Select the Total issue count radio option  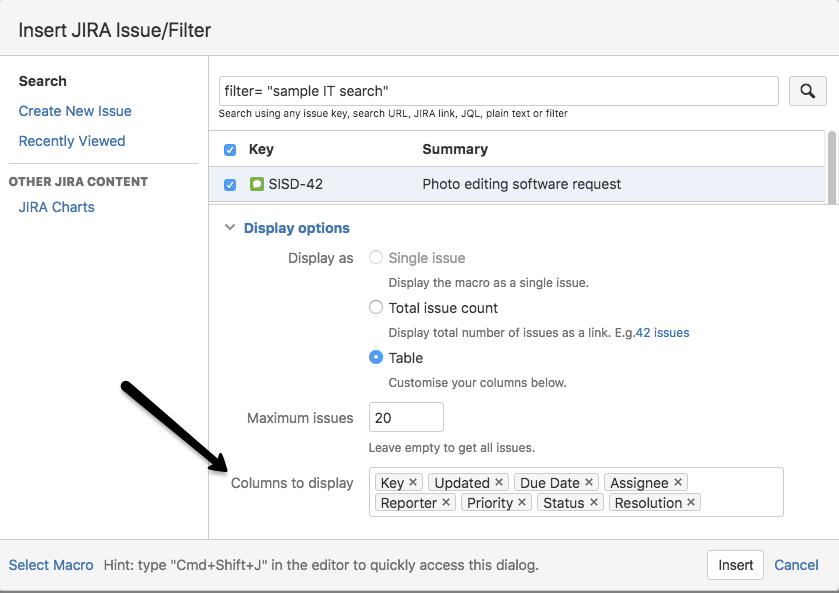click(376, 307)
